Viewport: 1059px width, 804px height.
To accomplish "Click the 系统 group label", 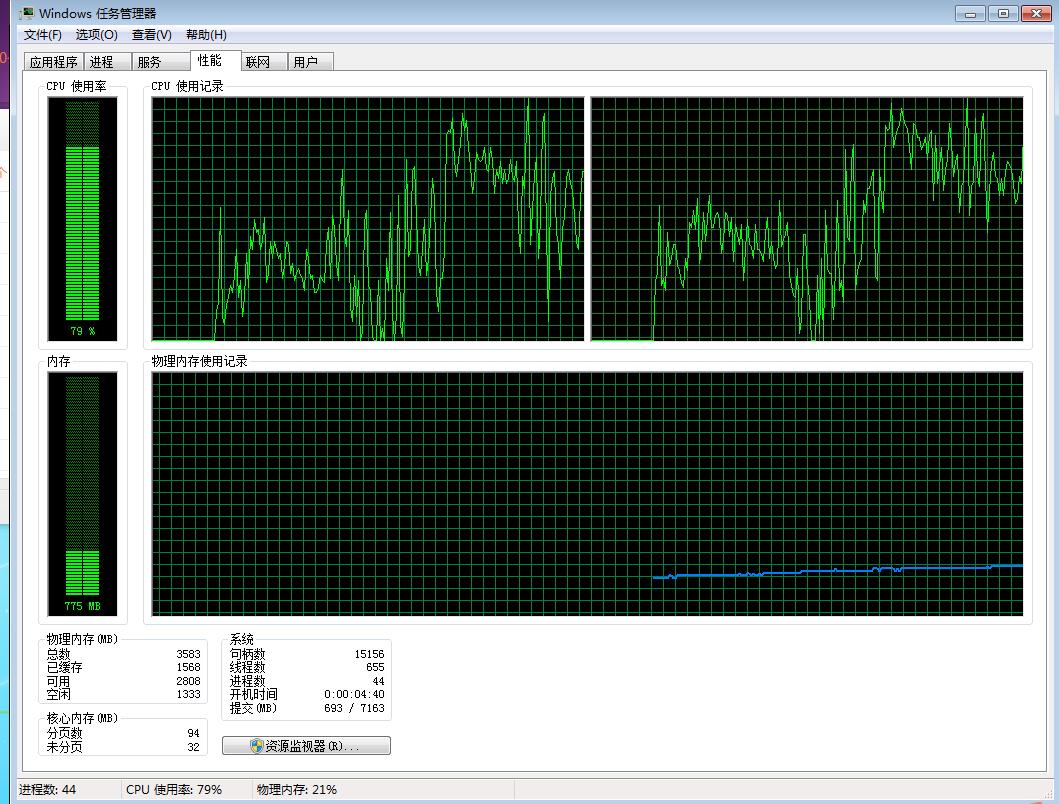I will pos(242,639).
